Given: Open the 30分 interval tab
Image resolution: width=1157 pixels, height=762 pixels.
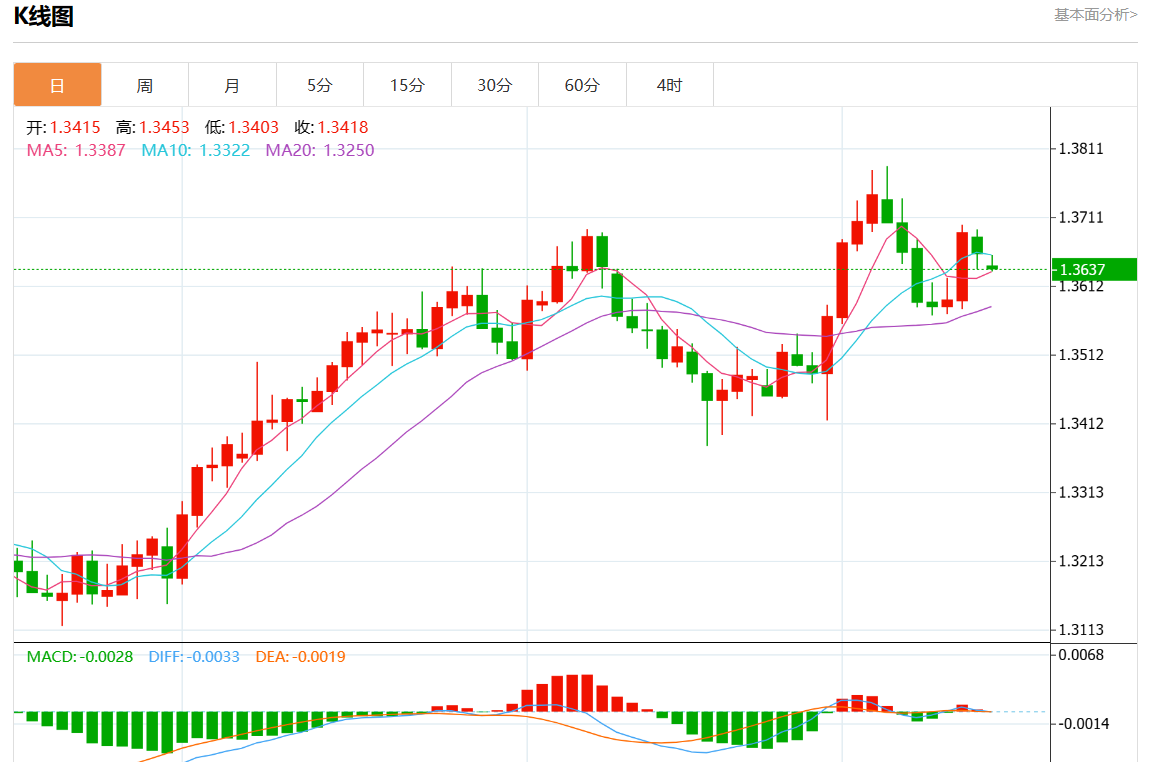Looking at the screenshot, I should (x=494, y=85).
